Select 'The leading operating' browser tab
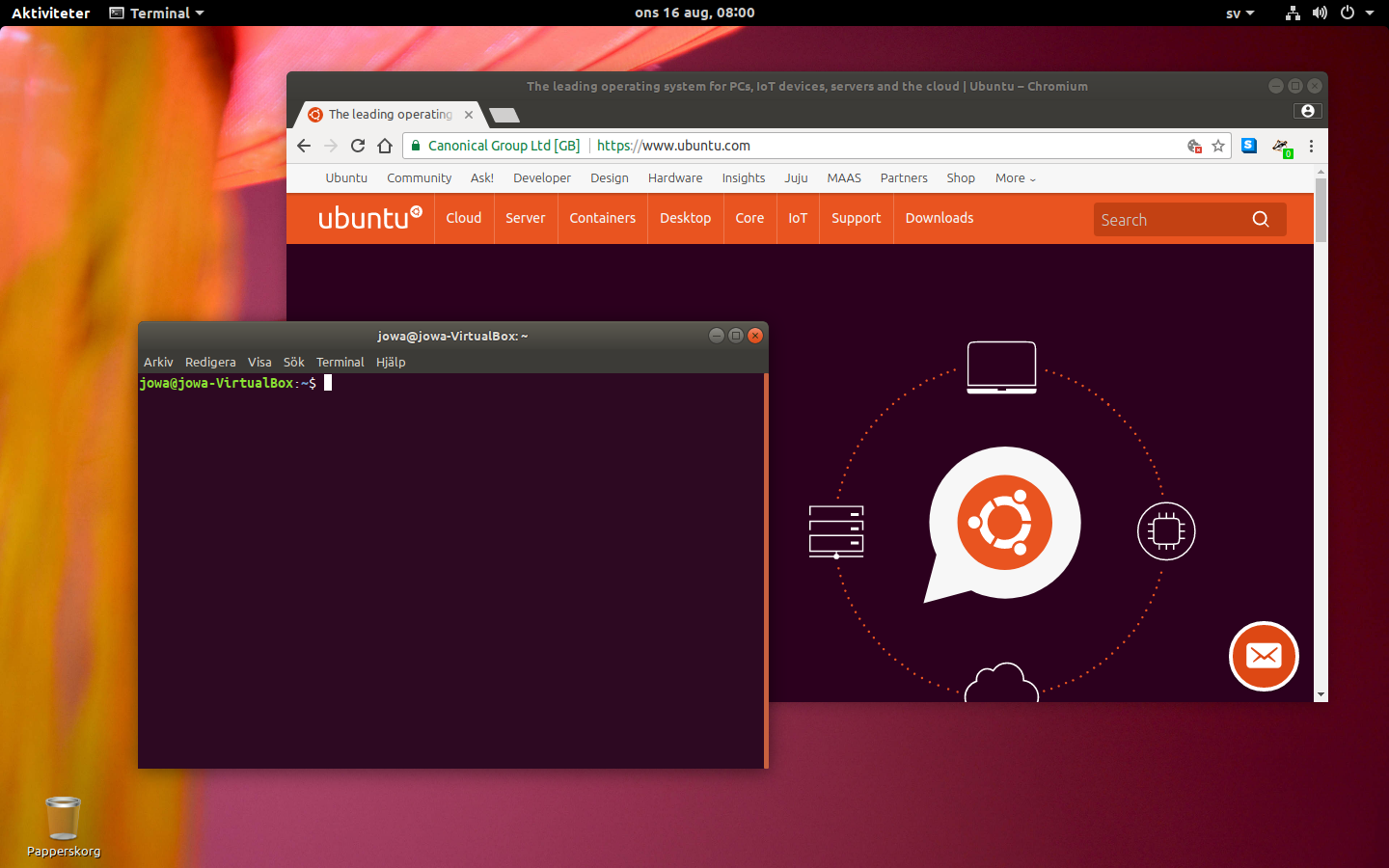 tap(391, 114)
